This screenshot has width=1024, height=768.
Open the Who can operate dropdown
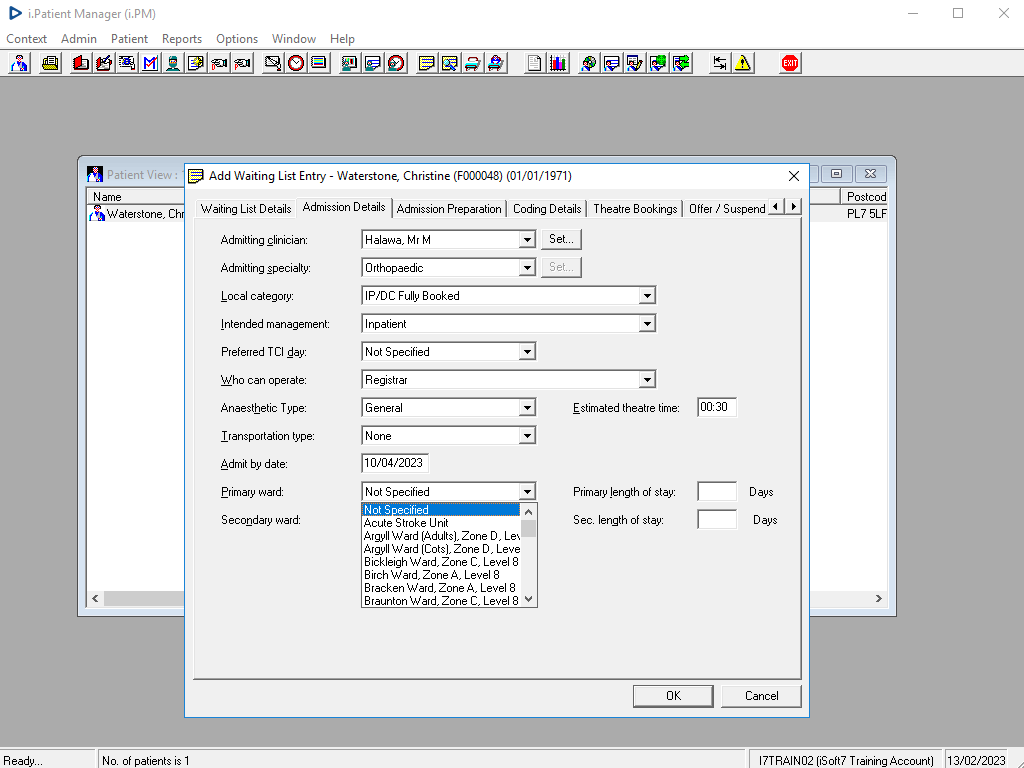647,380
